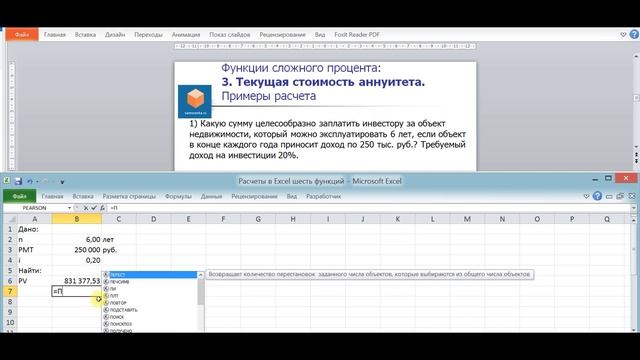Switch to Главная tab in Excel
640x360 pixels.
pos(52,196)
